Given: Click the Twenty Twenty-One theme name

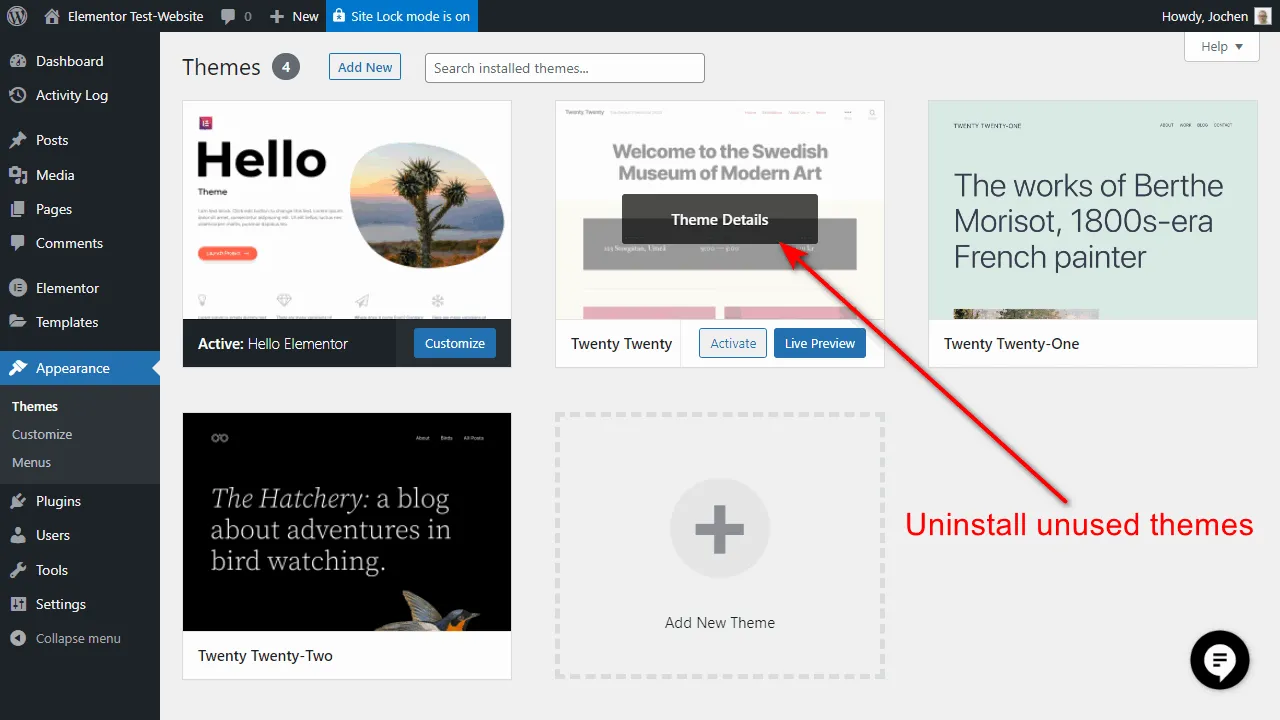Looking at the screenshot, I should point(1011,343).
